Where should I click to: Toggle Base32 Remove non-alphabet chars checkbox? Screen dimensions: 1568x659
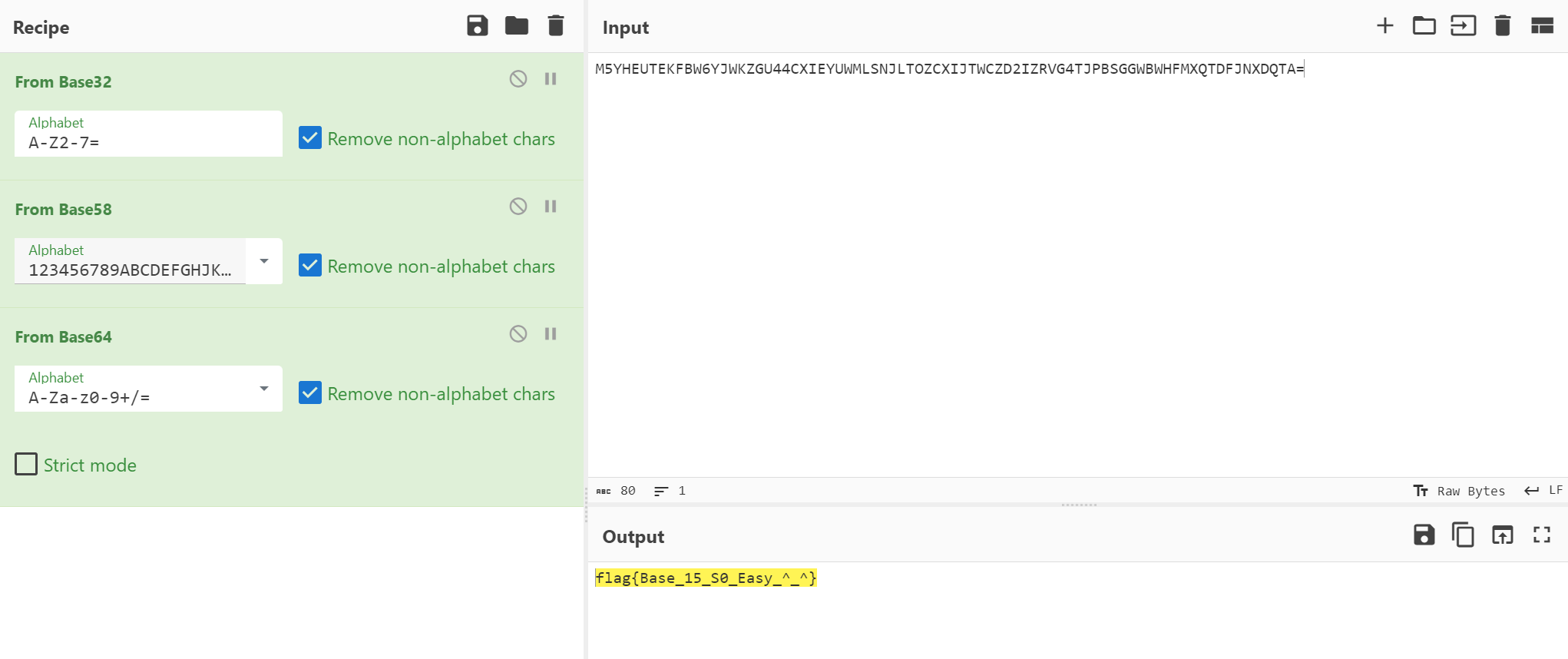pos(310,138)
